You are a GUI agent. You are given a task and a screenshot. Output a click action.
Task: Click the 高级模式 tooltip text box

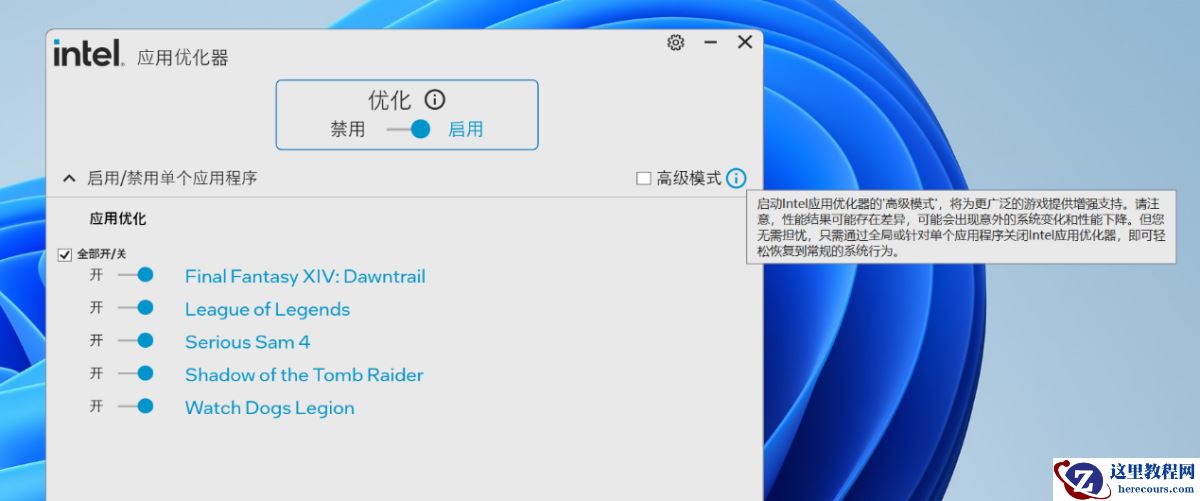point(961,226)
